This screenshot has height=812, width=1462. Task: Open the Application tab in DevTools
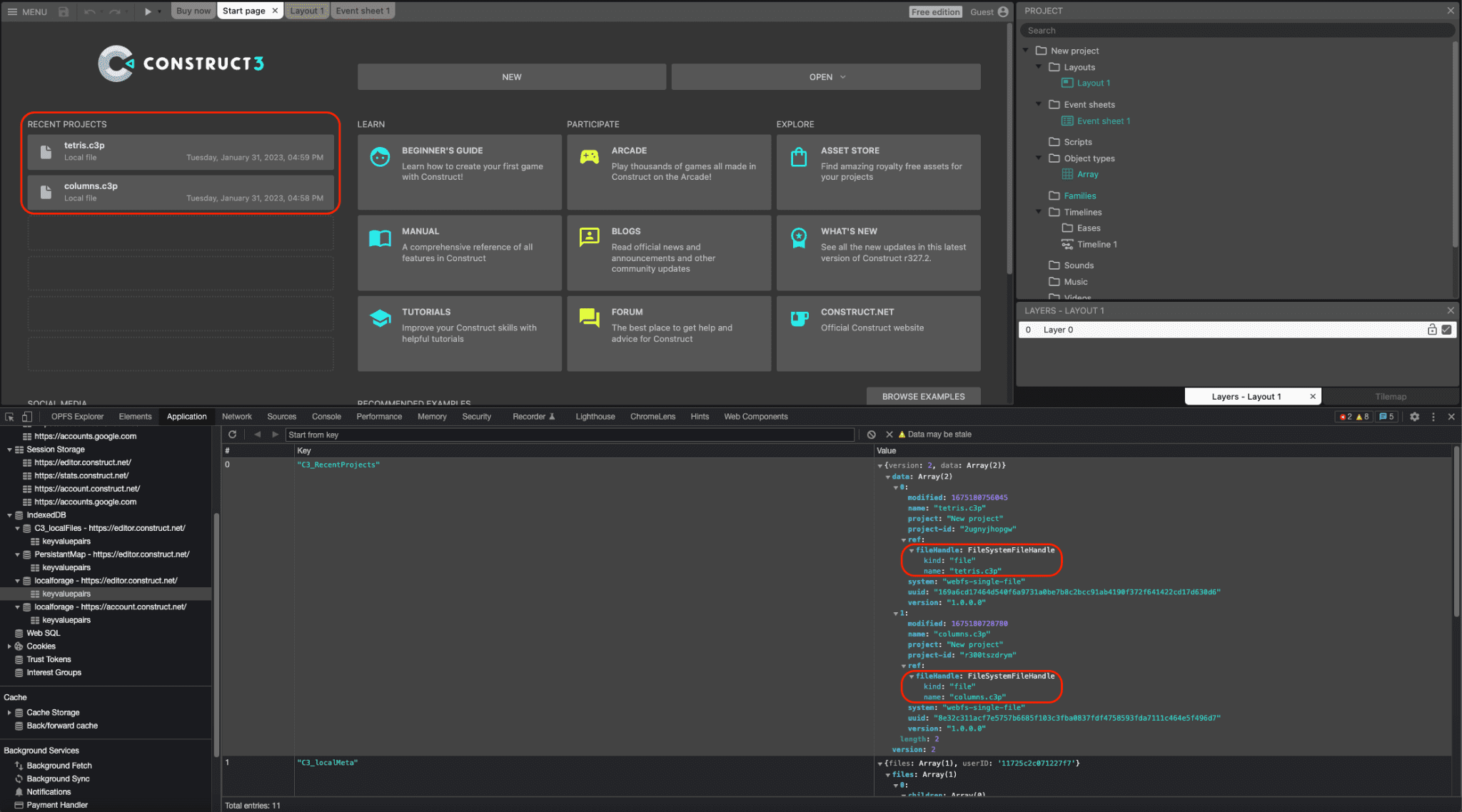[x=186, y=416]
